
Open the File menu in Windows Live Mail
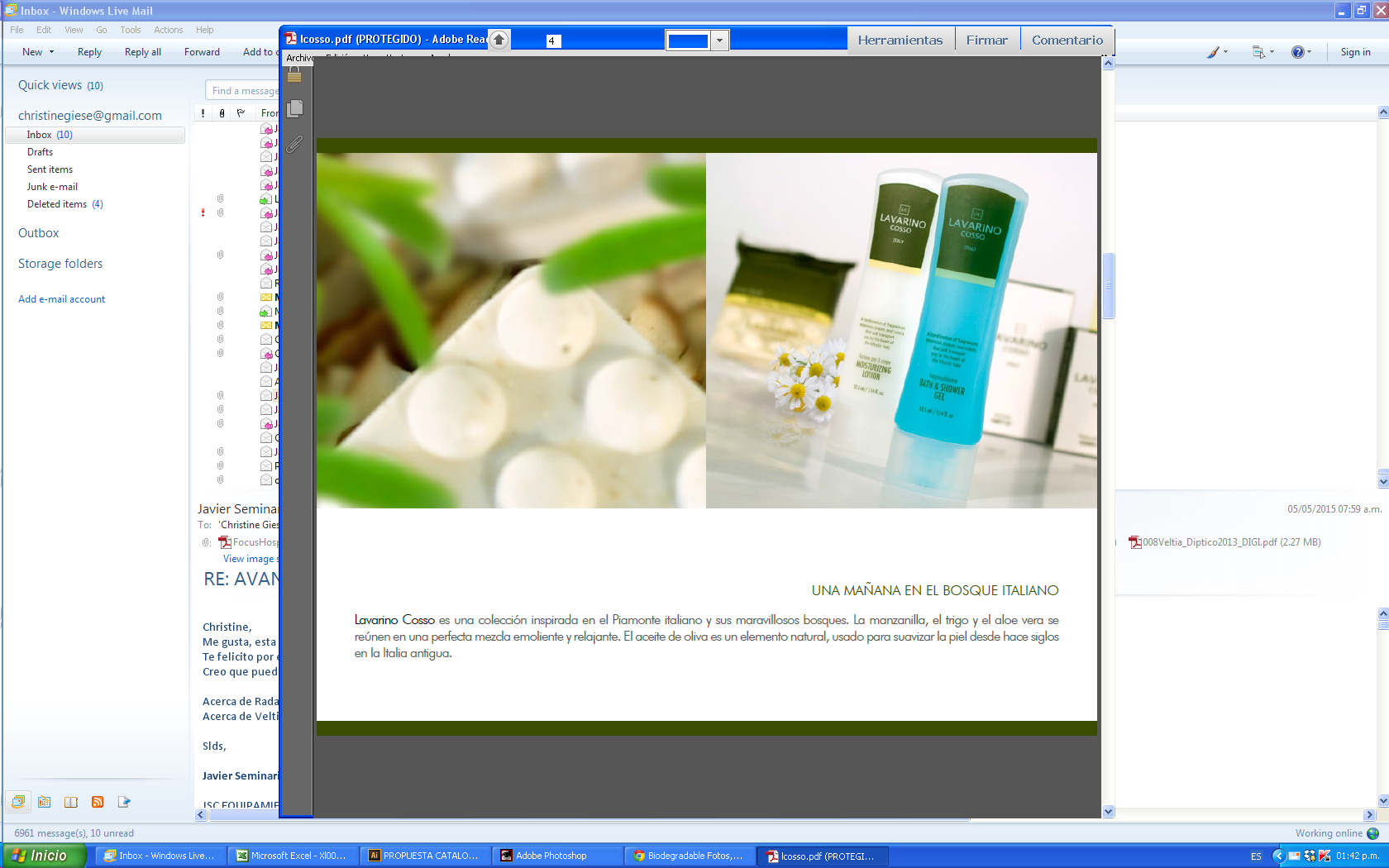17,30
